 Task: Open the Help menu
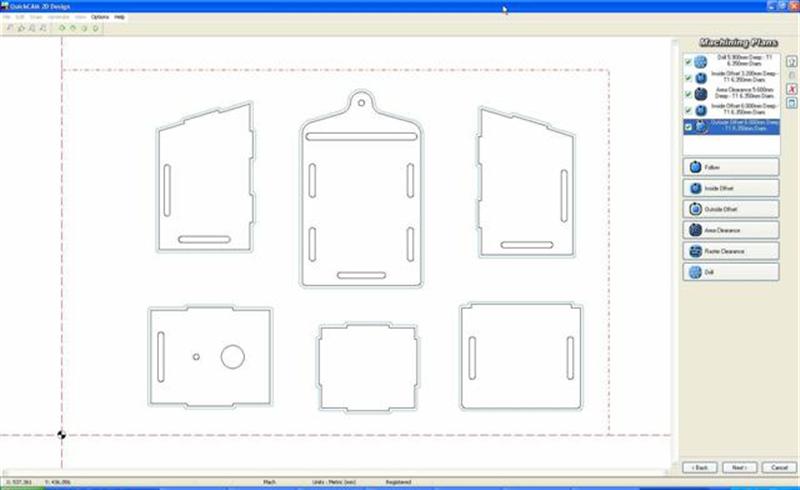(120, 17)
